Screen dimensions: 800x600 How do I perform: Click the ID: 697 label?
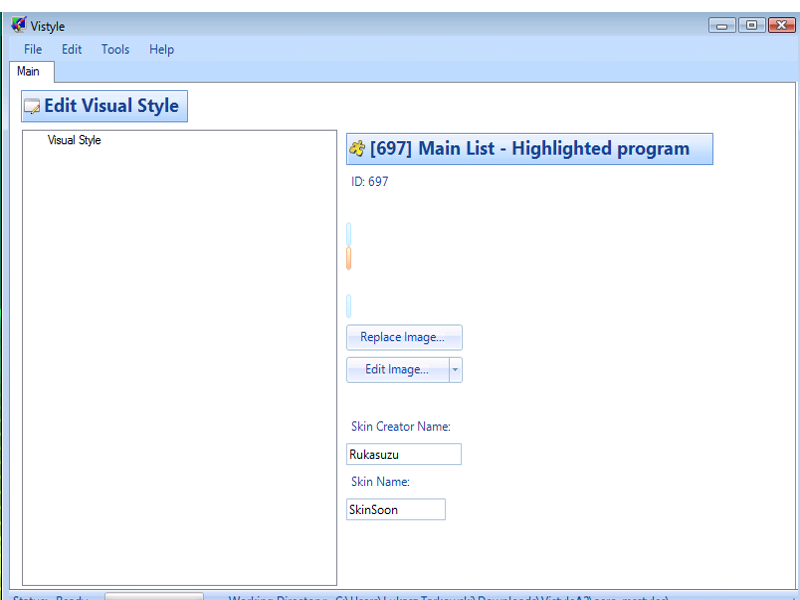[369, 182]
